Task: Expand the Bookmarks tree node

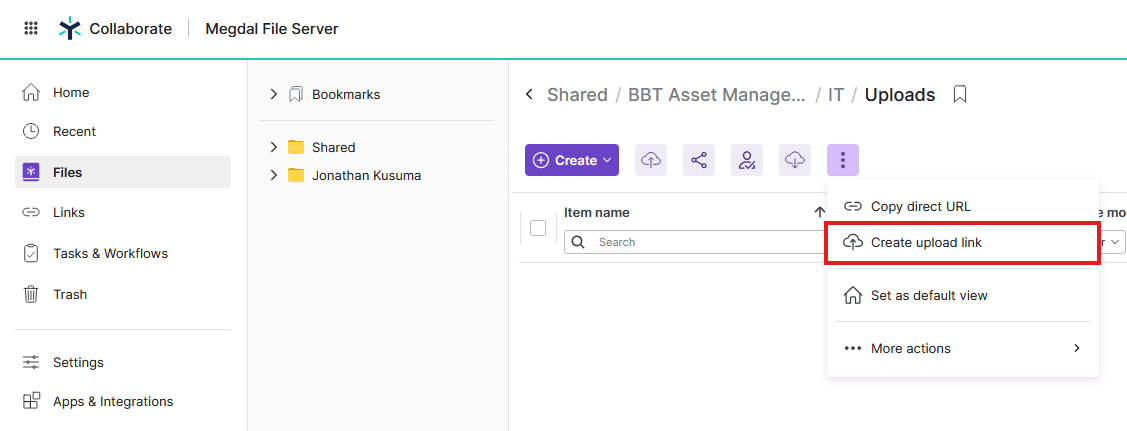Action: (x=273, y=94)
